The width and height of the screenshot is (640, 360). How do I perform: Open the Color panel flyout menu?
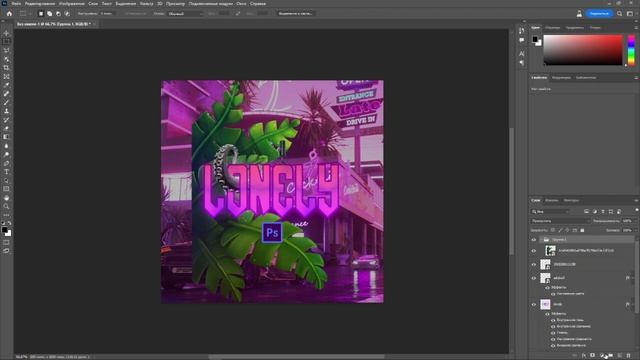pos(636,28)
